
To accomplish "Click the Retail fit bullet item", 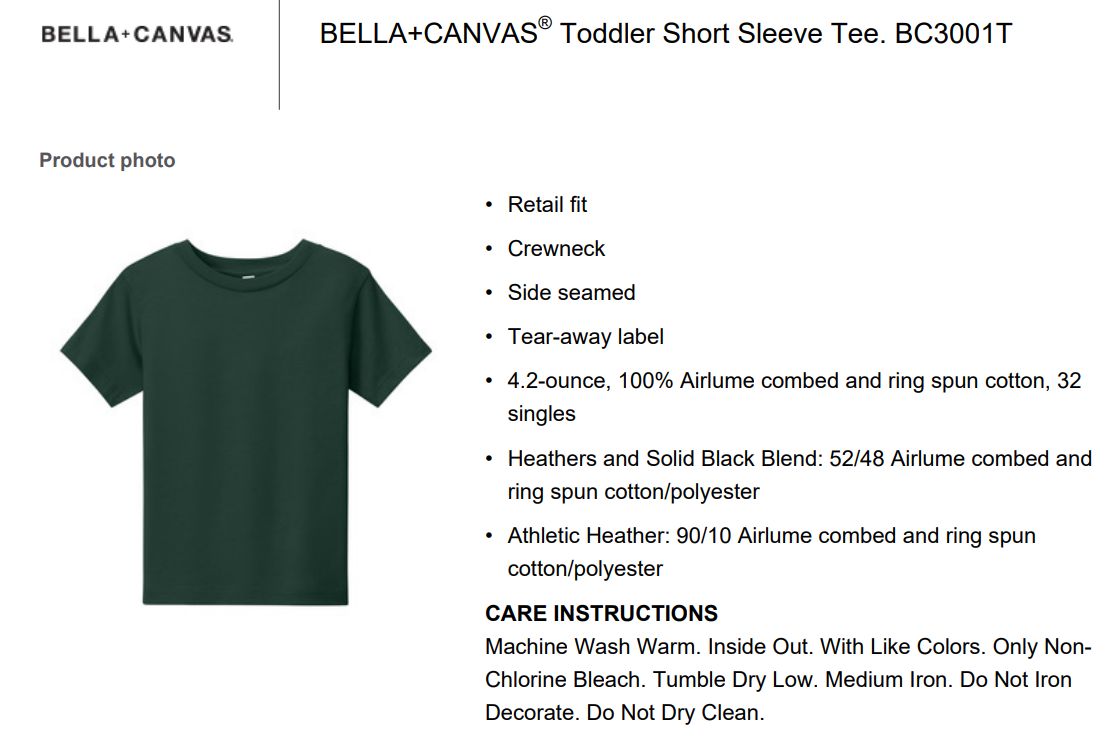I will tap(547, 205).
